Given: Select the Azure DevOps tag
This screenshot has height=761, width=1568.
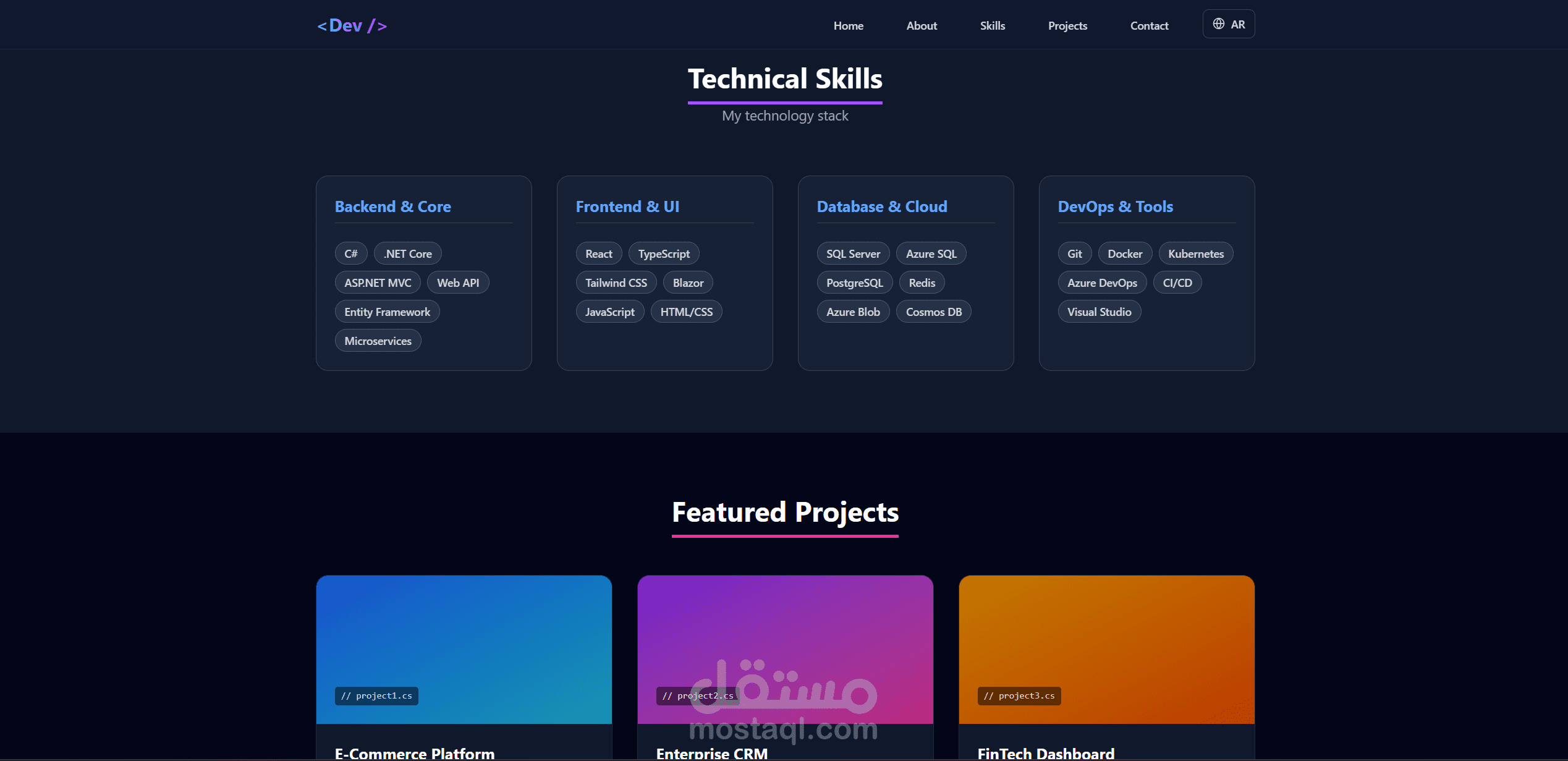Looking at the screenshot, I should tap(1101, 283).
